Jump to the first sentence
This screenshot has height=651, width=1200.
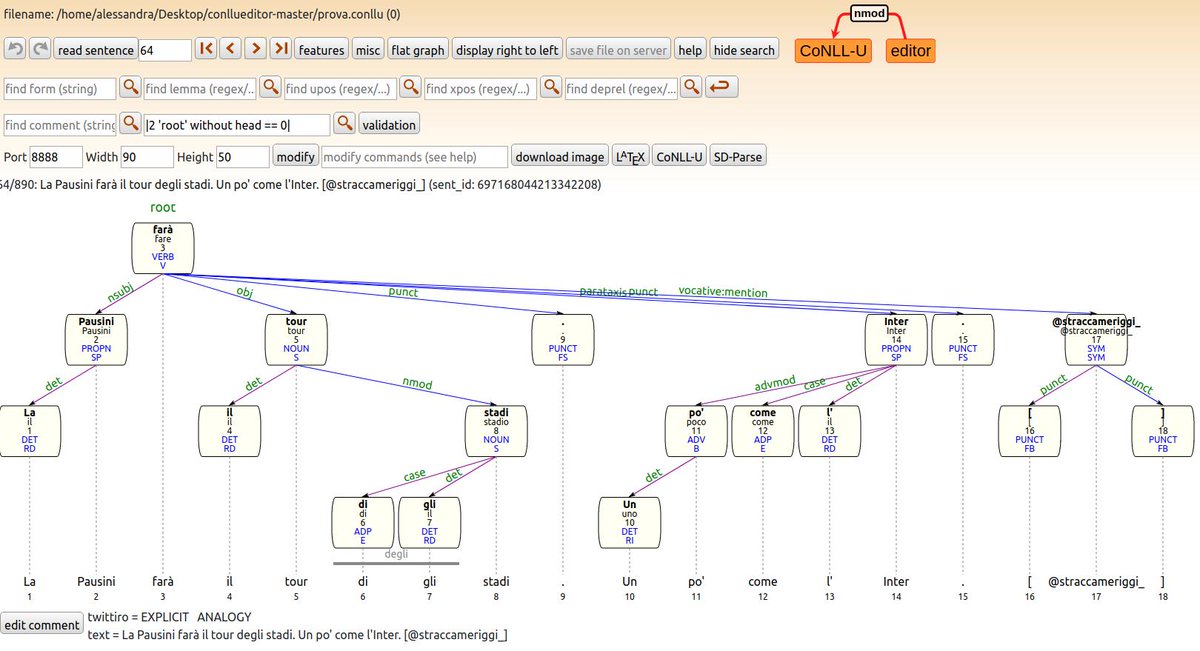point(207,47)
